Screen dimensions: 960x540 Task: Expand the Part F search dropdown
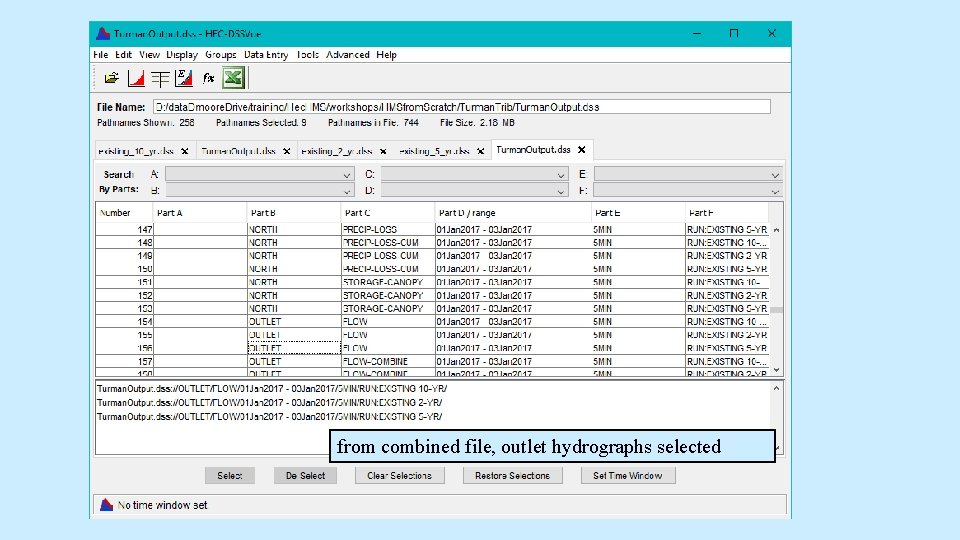coord(775,191)
